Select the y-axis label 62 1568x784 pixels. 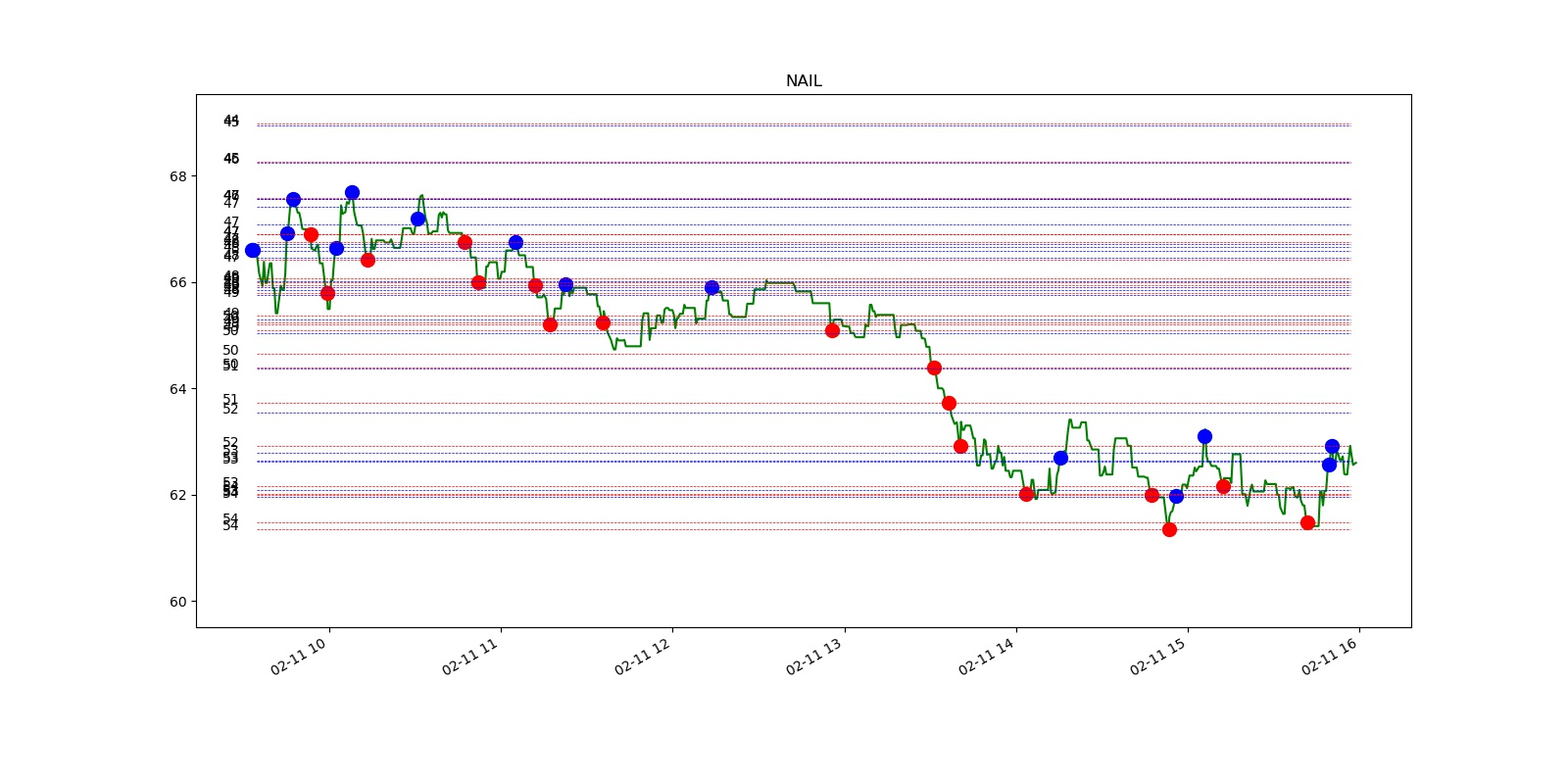pos(177,495)
